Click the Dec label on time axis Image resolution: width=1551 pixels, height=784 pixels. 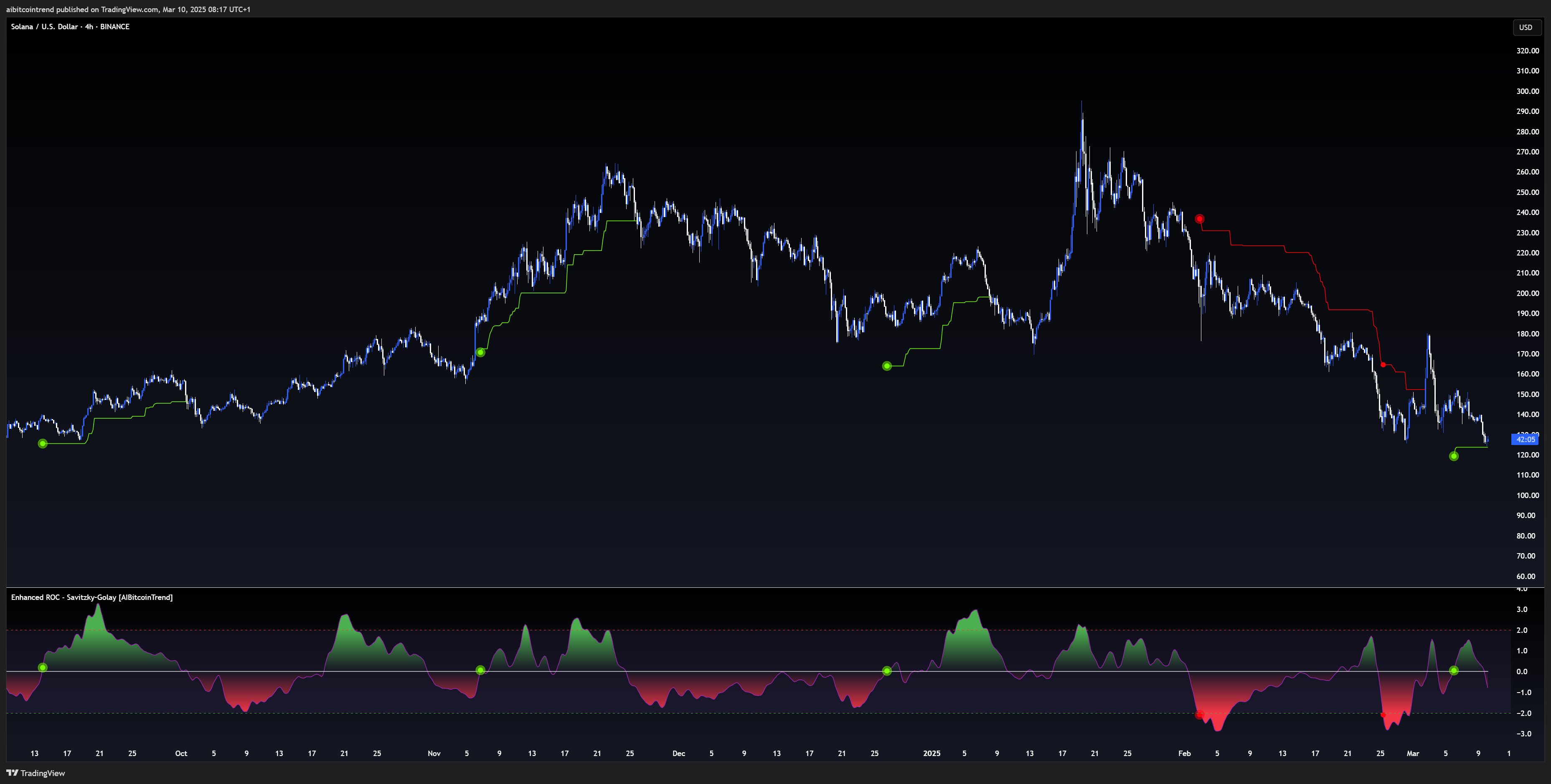(x=678, y=753)
